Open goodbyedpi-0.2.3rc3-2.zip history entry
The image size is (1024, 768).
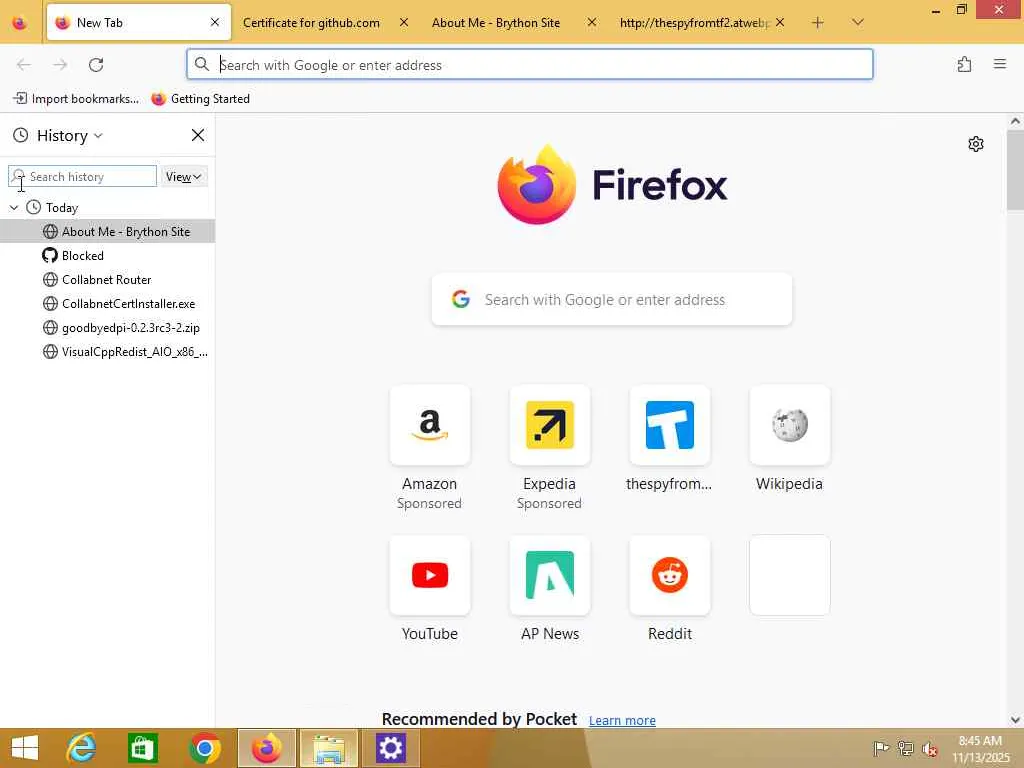108,328
